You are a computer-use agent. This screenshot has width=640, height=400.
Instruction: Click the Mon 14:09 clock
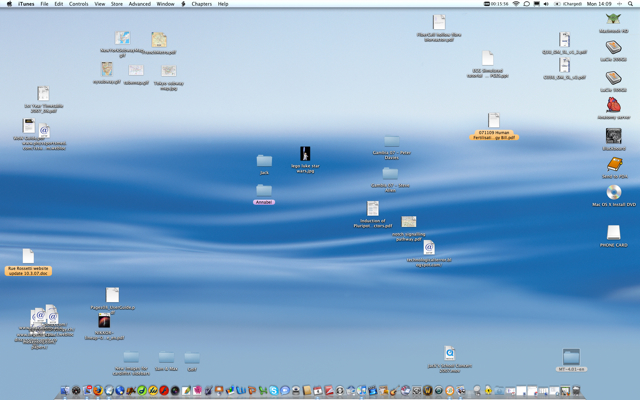tap(599, 4)
